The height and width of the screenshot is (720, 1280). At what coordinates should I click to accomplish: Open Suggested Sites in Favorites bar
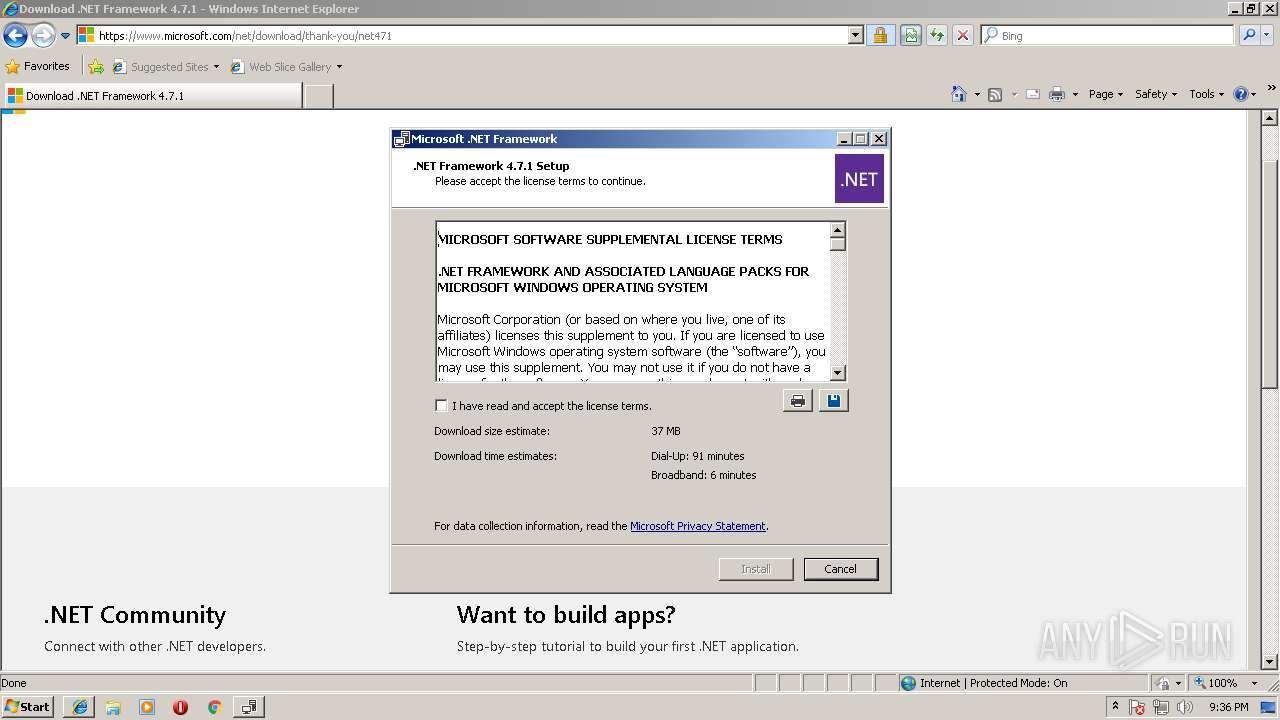[165, 67]
